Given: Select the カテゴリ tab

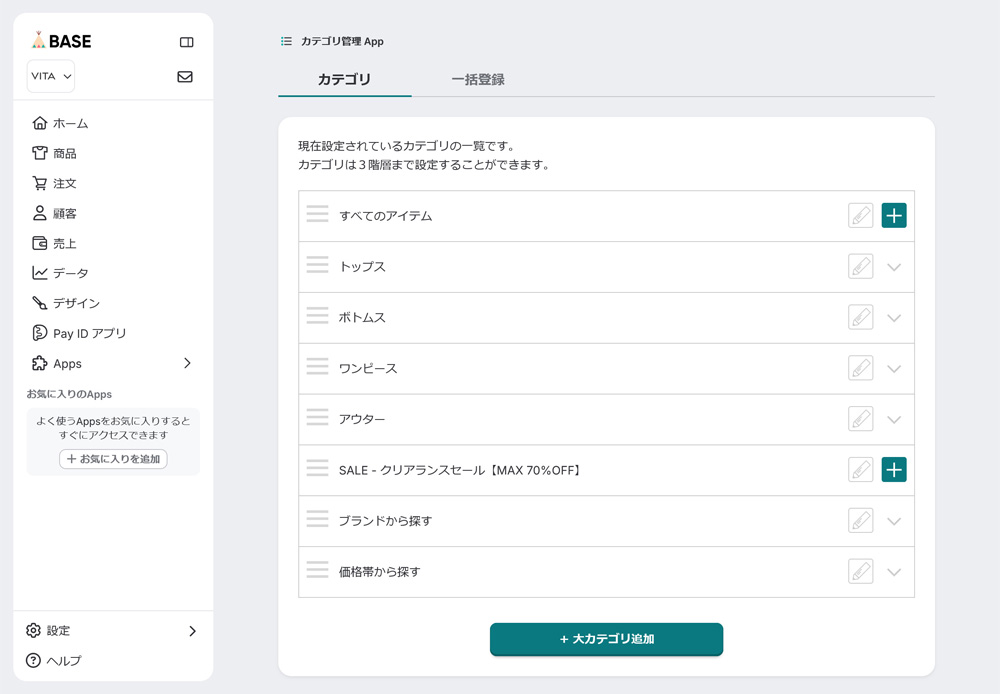Looking at the screenshot, I should pyautogui.click(x=344, y=80).
